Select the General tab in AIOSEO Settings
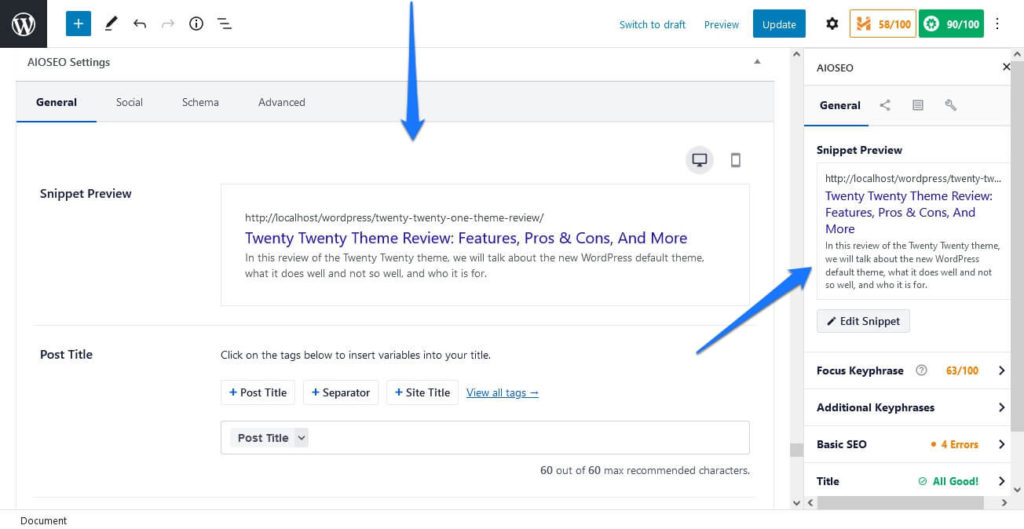 pyautogui.click(x=57, y=103)
